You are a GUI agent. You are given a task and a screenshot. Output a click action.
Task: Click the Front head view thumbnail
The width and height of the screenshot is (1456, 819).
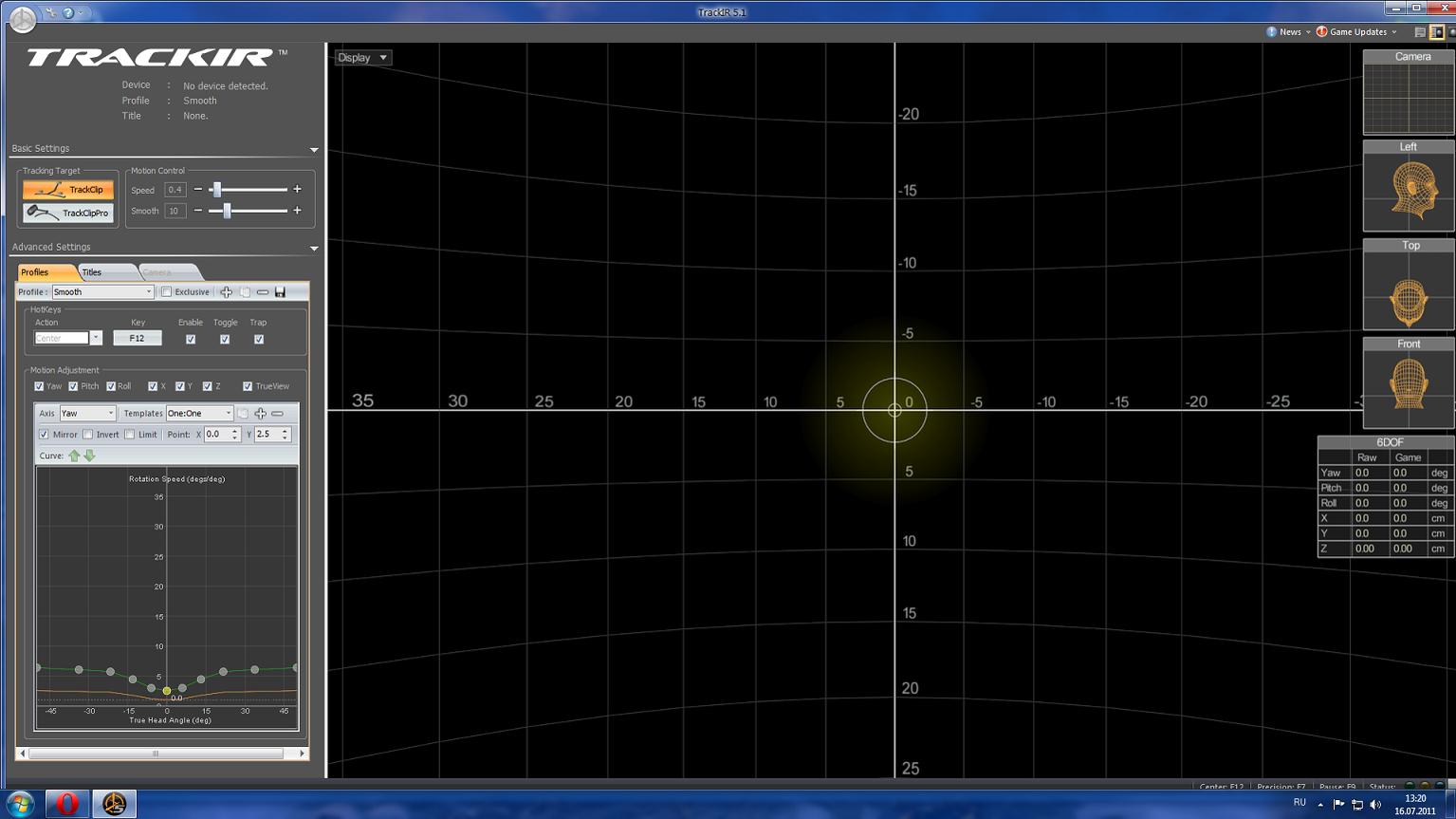point(1409,383)
